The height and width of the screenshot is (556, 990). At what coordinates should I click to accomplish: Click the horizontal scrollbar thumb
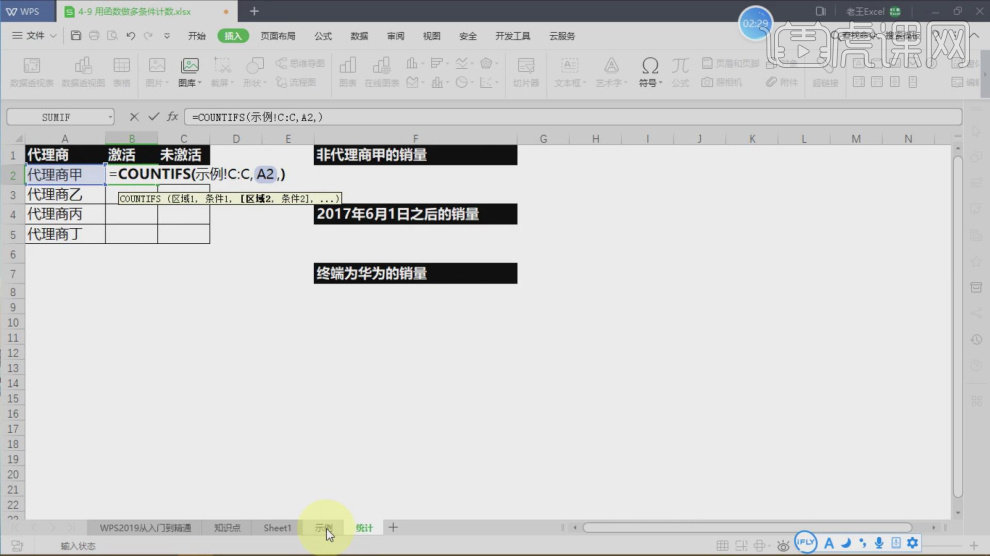pos(747,527)
